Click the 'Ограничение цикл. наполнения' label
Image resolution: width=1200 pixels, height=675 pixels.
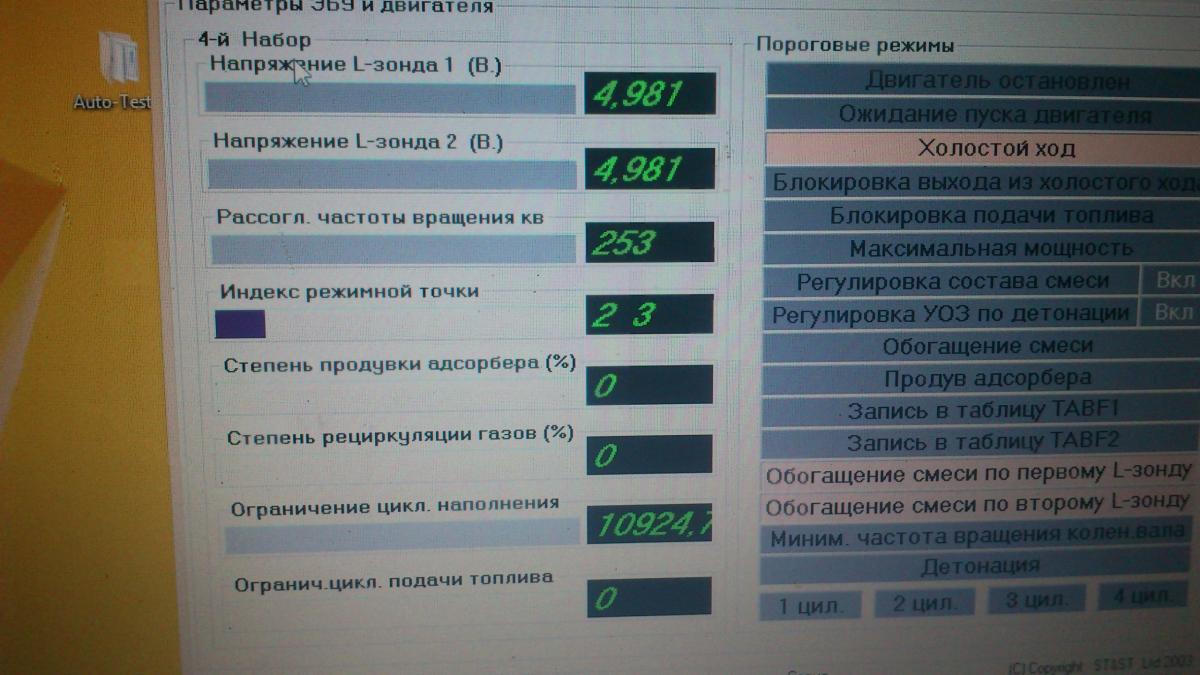point(395,505)
